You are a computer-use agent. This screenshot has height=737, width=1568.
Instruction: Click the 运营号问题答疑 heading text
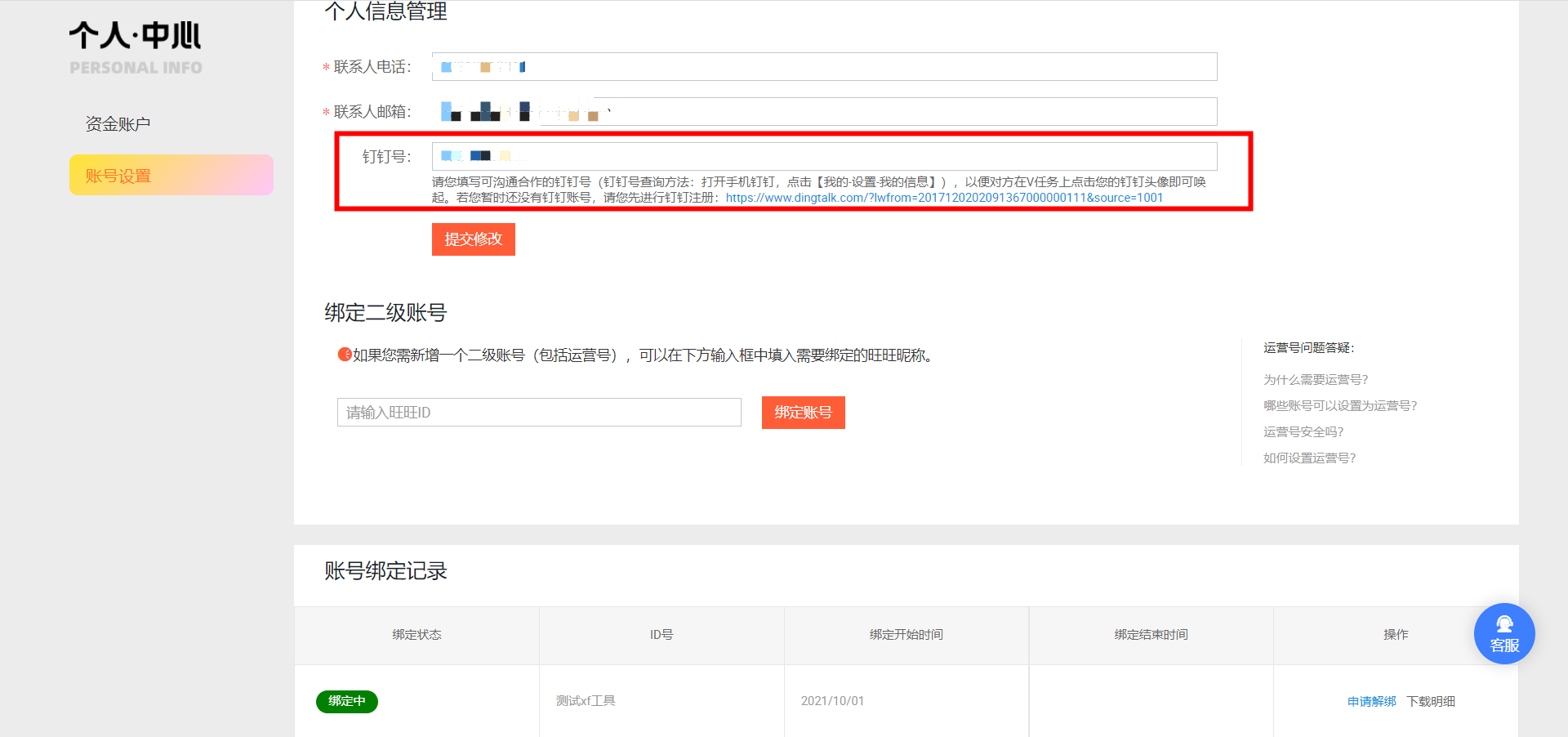coord(1308,348)
